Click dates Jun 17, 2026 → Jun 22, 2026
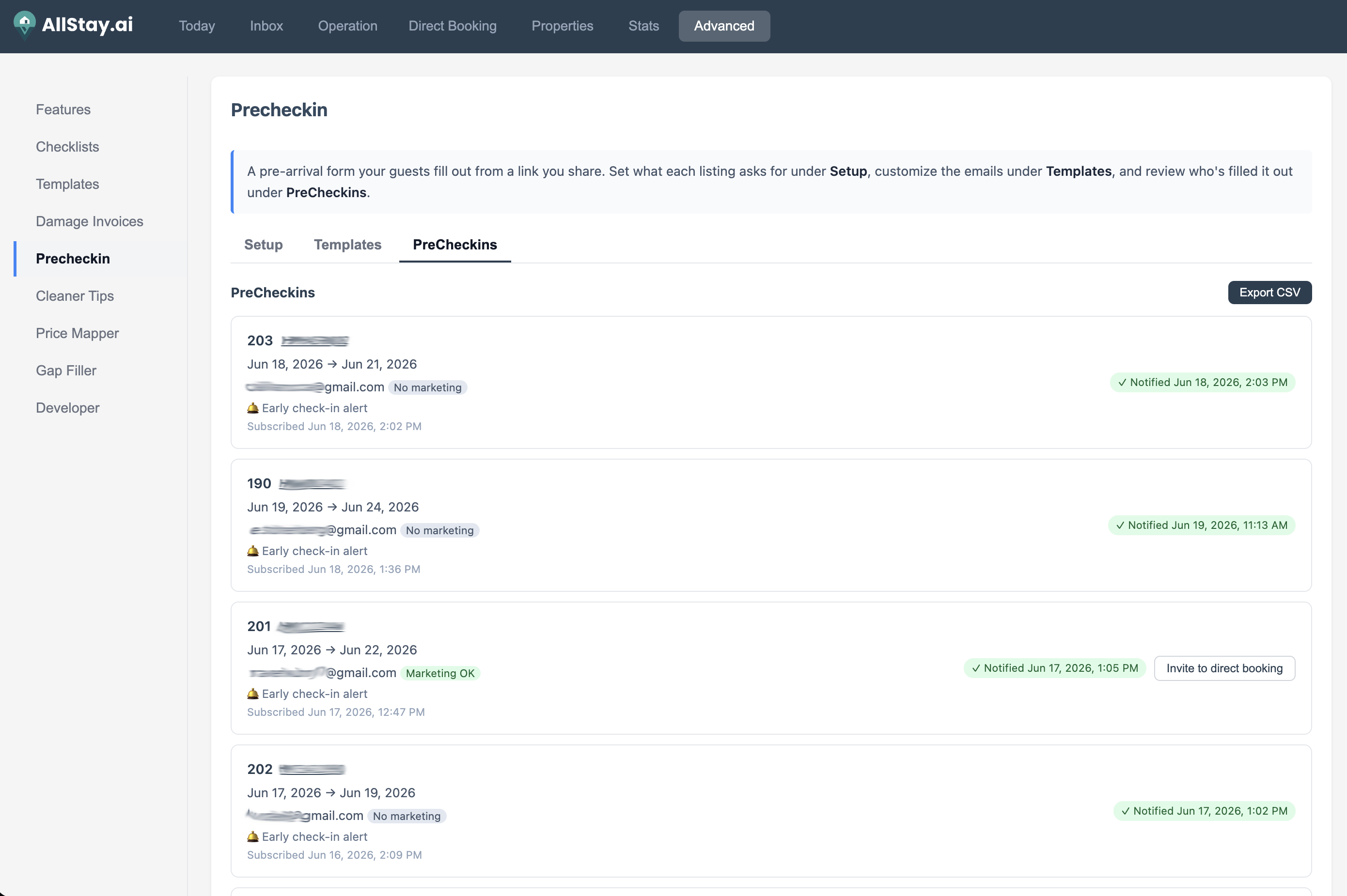Screen dimensions: 1347x896 pos(331,649)
